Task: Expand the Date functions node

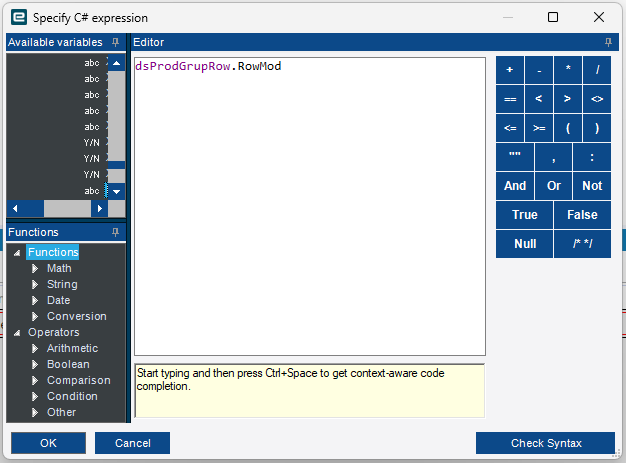Action: coord(35,301)
